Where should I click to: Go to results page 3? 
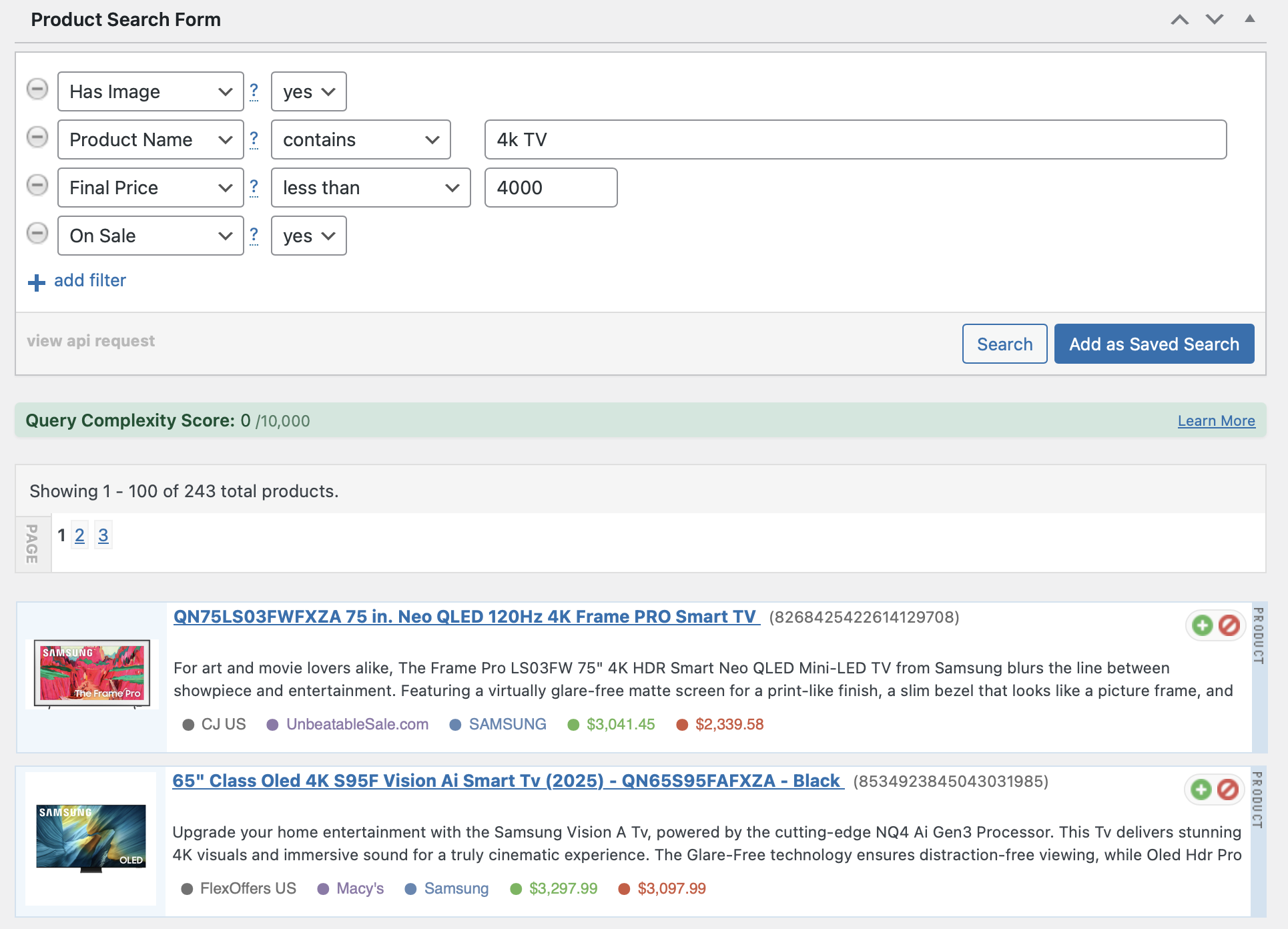tap(103, 535)
